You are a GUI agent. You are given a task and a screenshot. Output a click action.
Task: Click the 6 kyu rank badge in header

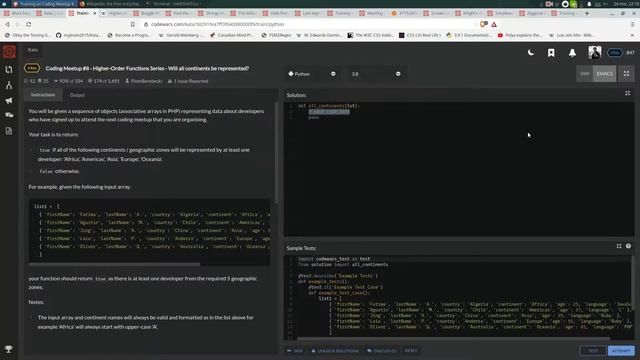pyautogui.click(x=615, y=53)
